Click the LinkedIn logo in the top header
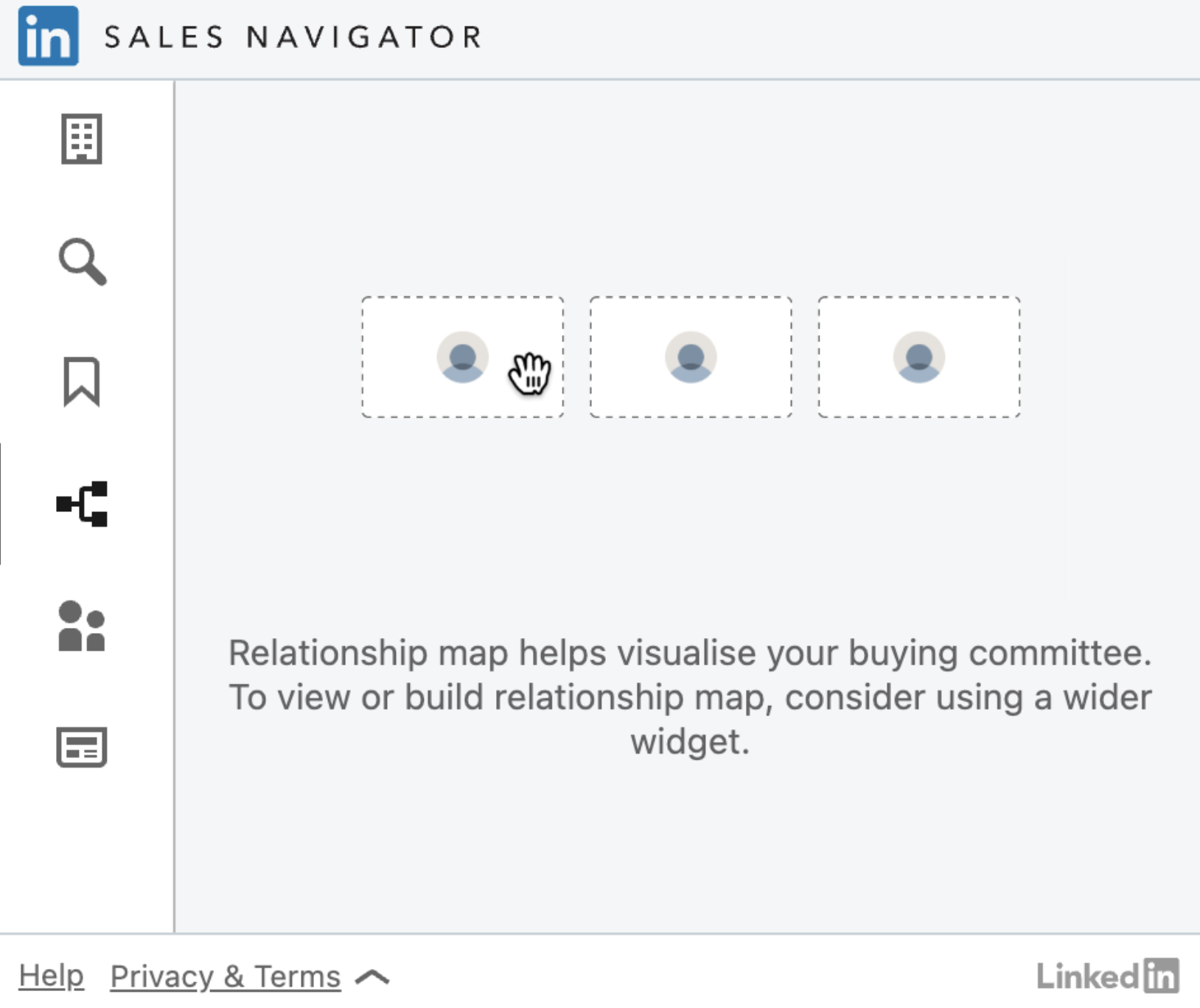Screen dimensions: 1200x1008 47,35
